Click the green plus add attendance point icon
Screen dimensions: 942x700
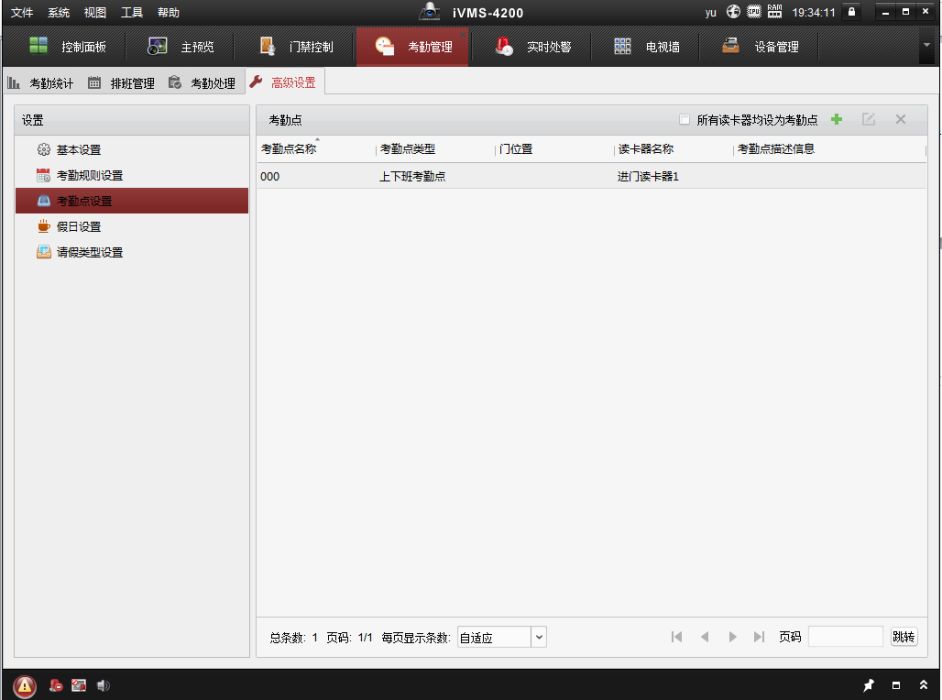coord(837,120)
